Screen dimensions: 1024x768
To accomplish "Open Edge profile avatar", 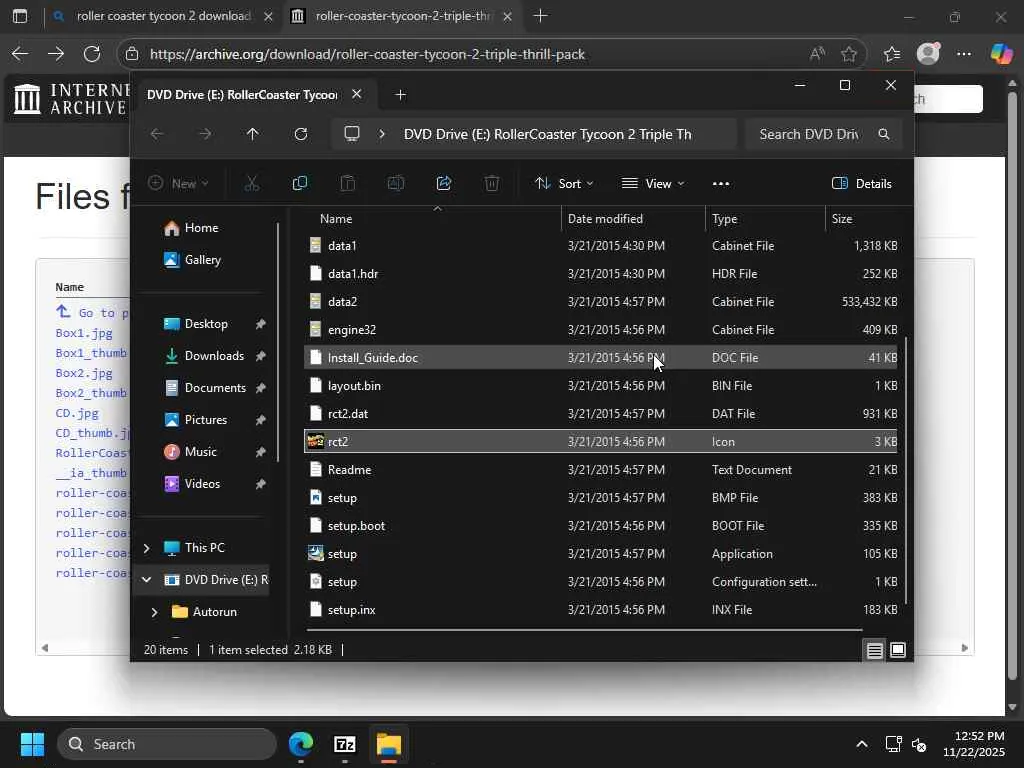I will point(928,54).
